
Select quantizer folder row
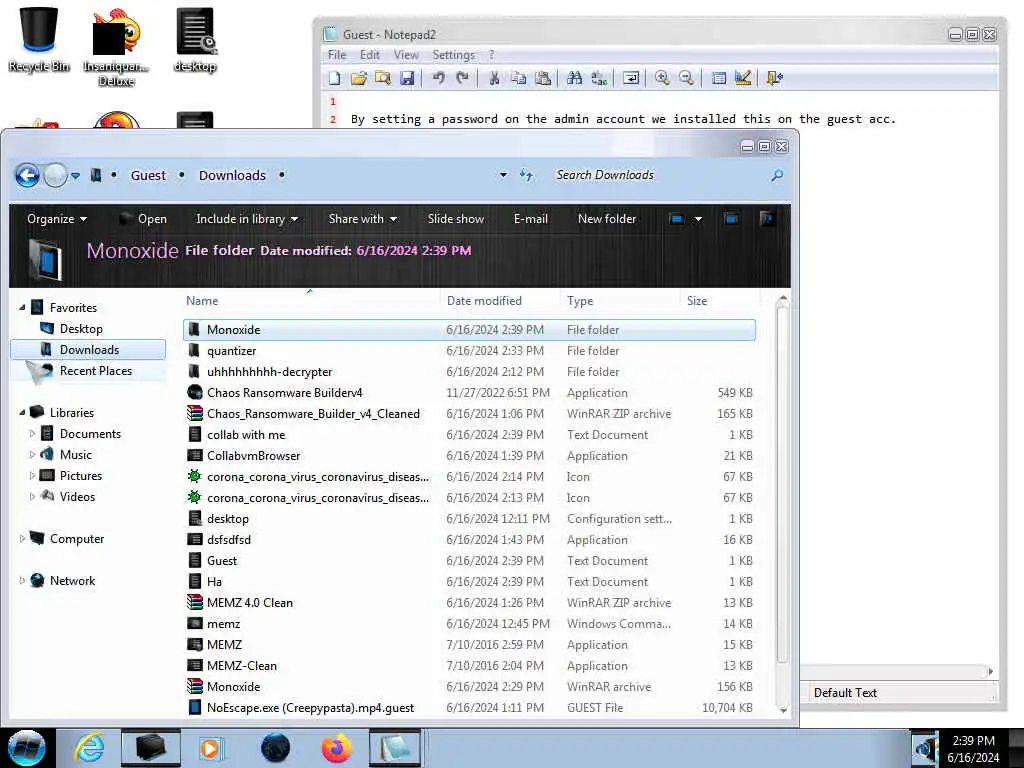[x=469, y=351]
